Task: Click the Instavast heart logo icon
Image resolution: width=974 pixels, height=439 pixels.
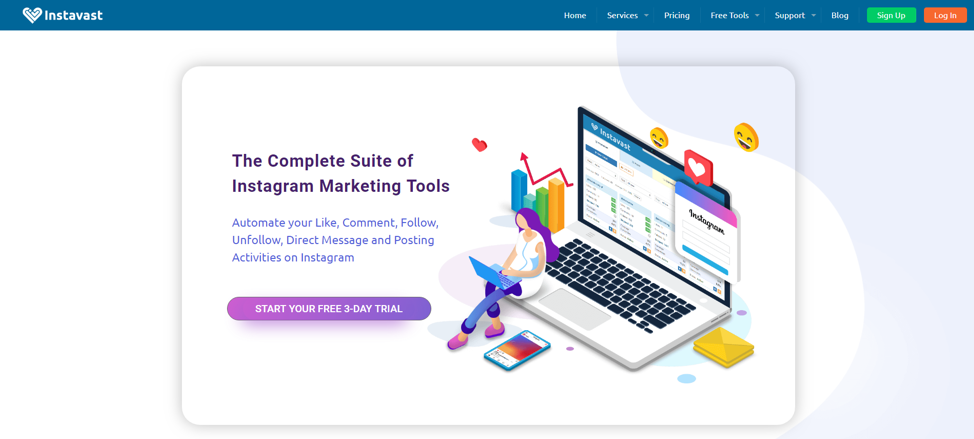Action: [32, 15]
